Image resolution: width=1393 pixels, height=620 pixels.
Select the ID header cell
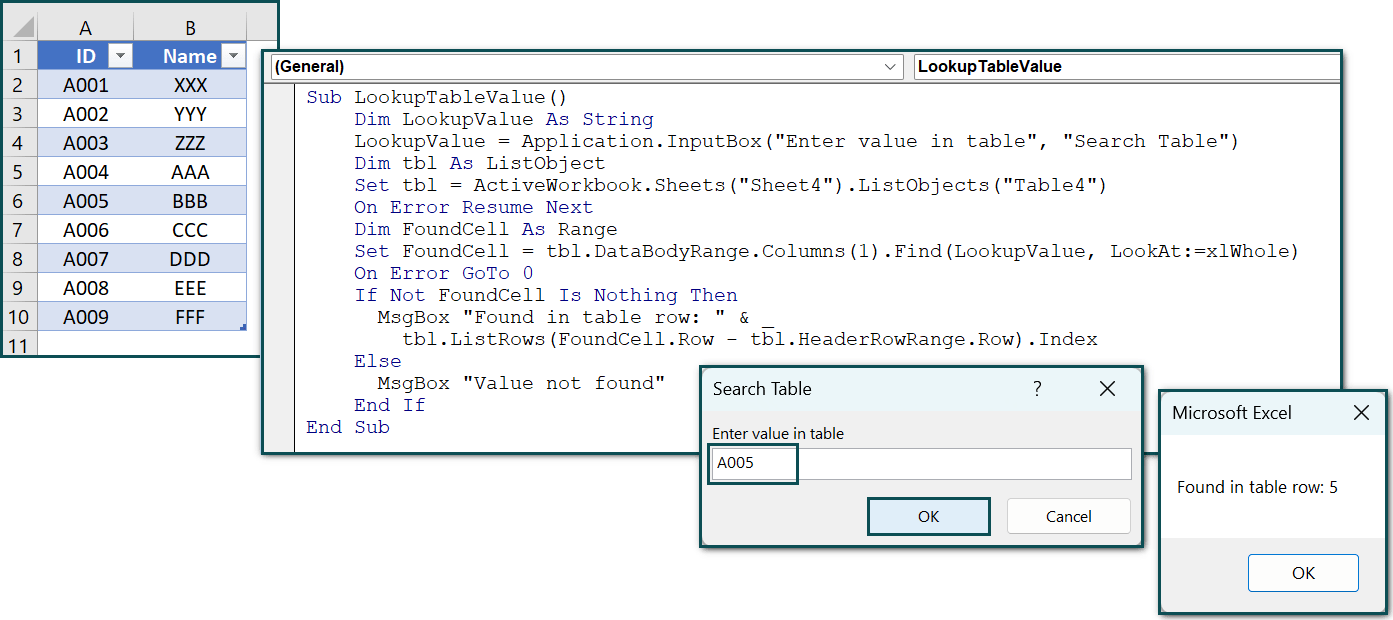(85, 55)
